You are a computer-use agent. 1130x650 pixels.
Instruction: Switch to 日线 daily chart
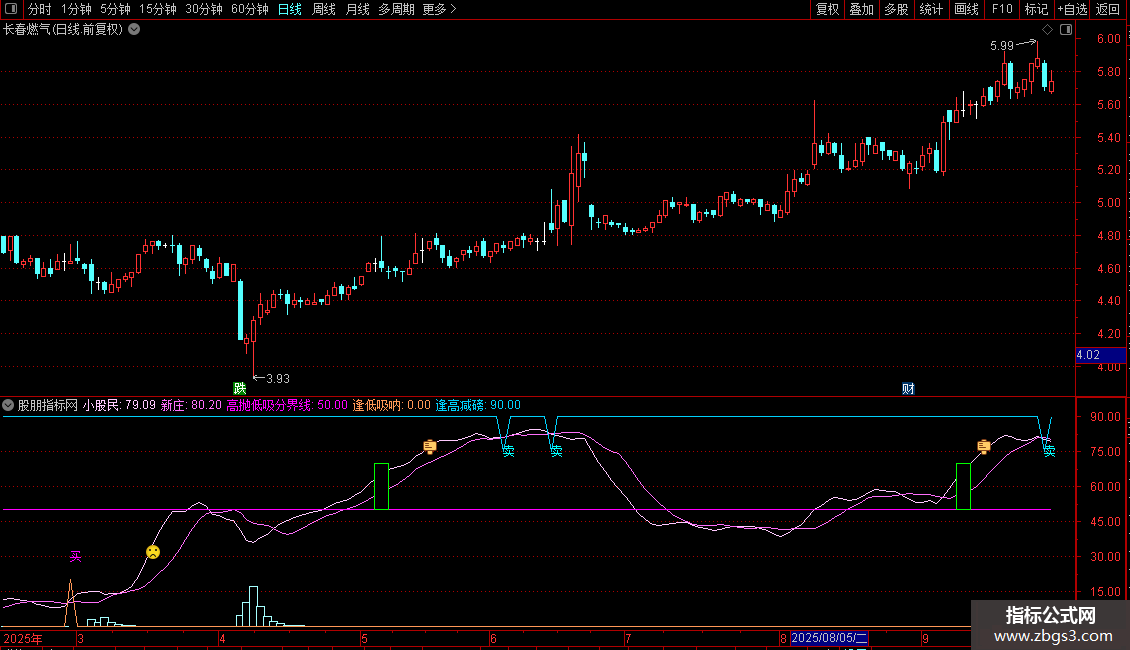290,9
